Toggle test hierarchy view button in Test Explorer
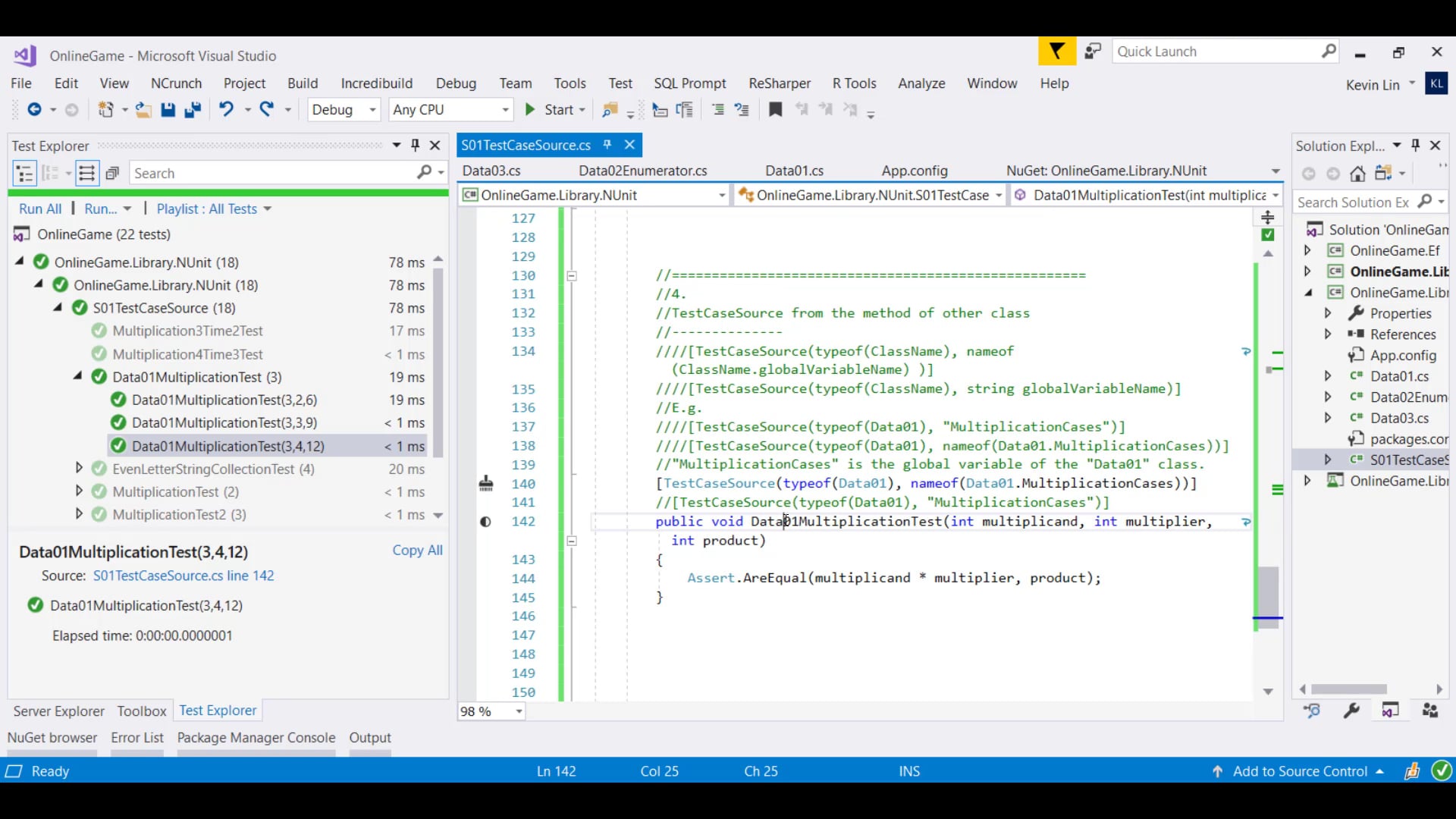This screenshot has width=1456, height=819. pyautogui.click(x=24, y=174)
